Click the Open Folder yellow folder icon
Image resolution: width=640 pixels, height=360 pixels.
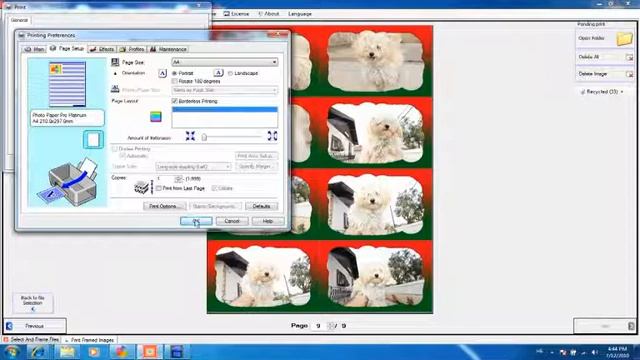624,39
